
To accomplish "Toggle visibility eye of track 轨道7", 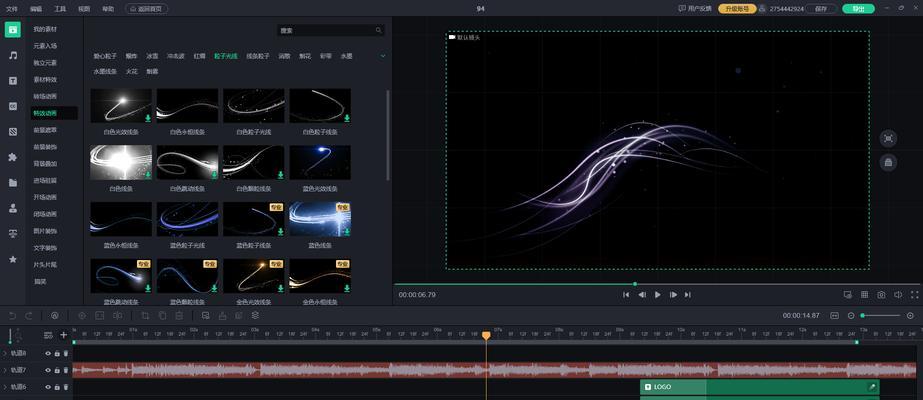I will [48, 370].
